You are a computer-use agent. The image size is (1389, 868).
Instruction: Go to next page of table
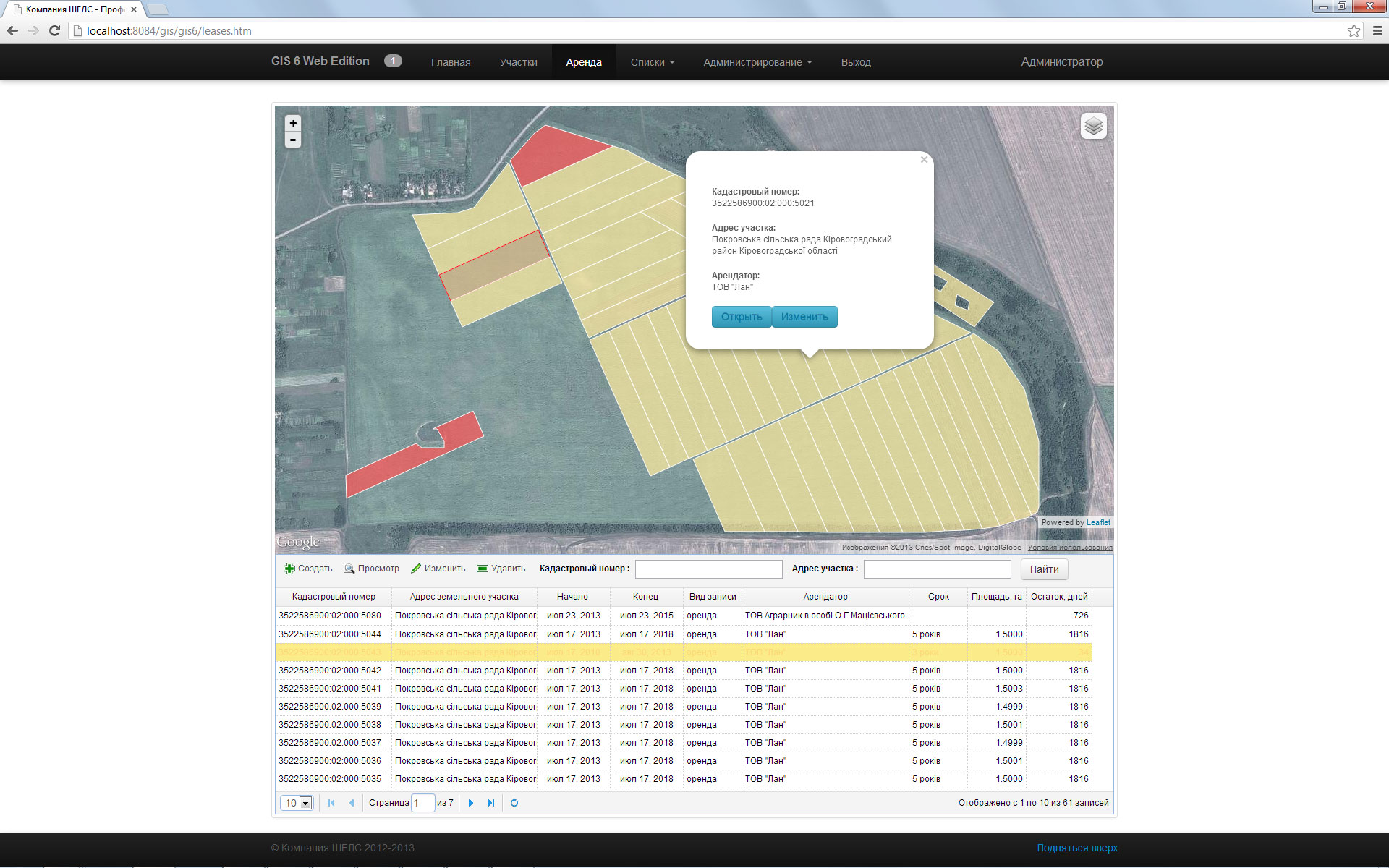[471, 803]
